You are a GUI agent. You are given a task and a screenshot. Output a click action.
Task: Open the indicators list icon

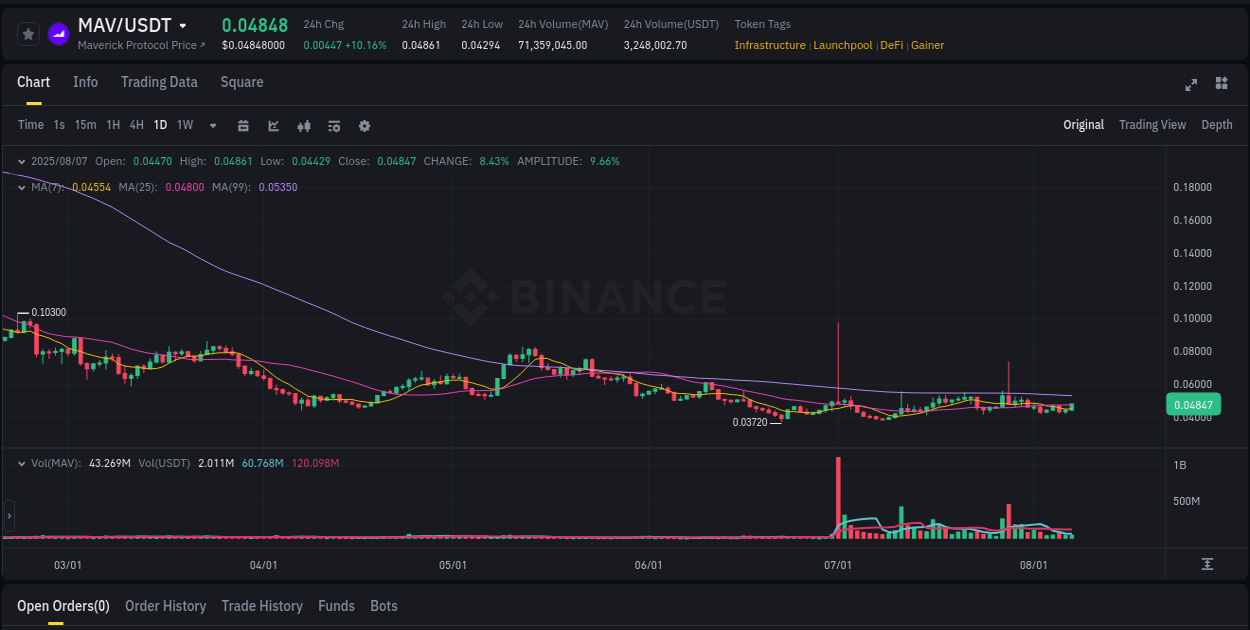(x=334, y=125)
